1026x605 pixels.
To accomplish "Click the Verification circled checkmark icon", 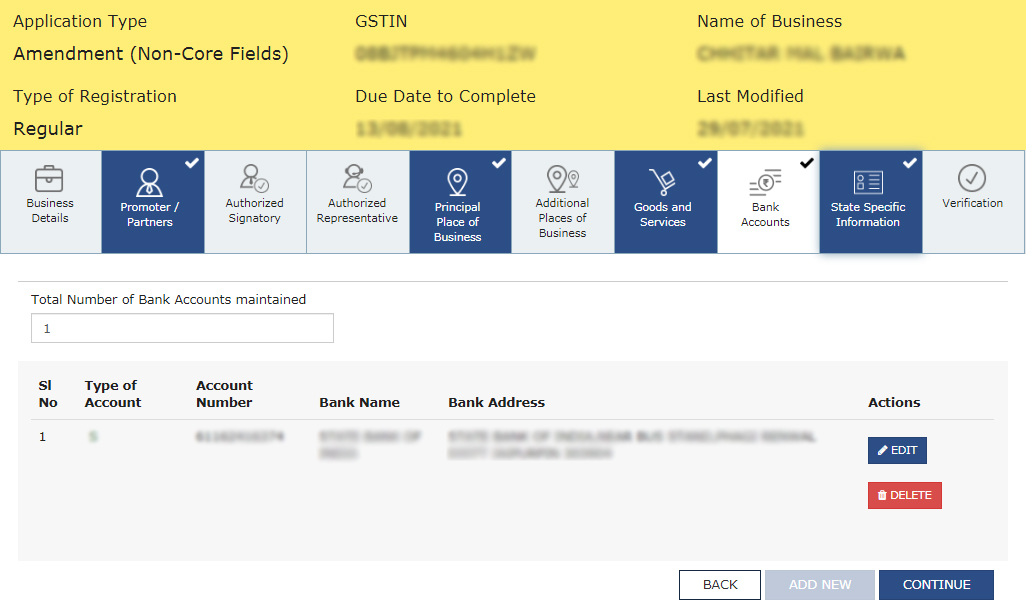I will [972, 178].
